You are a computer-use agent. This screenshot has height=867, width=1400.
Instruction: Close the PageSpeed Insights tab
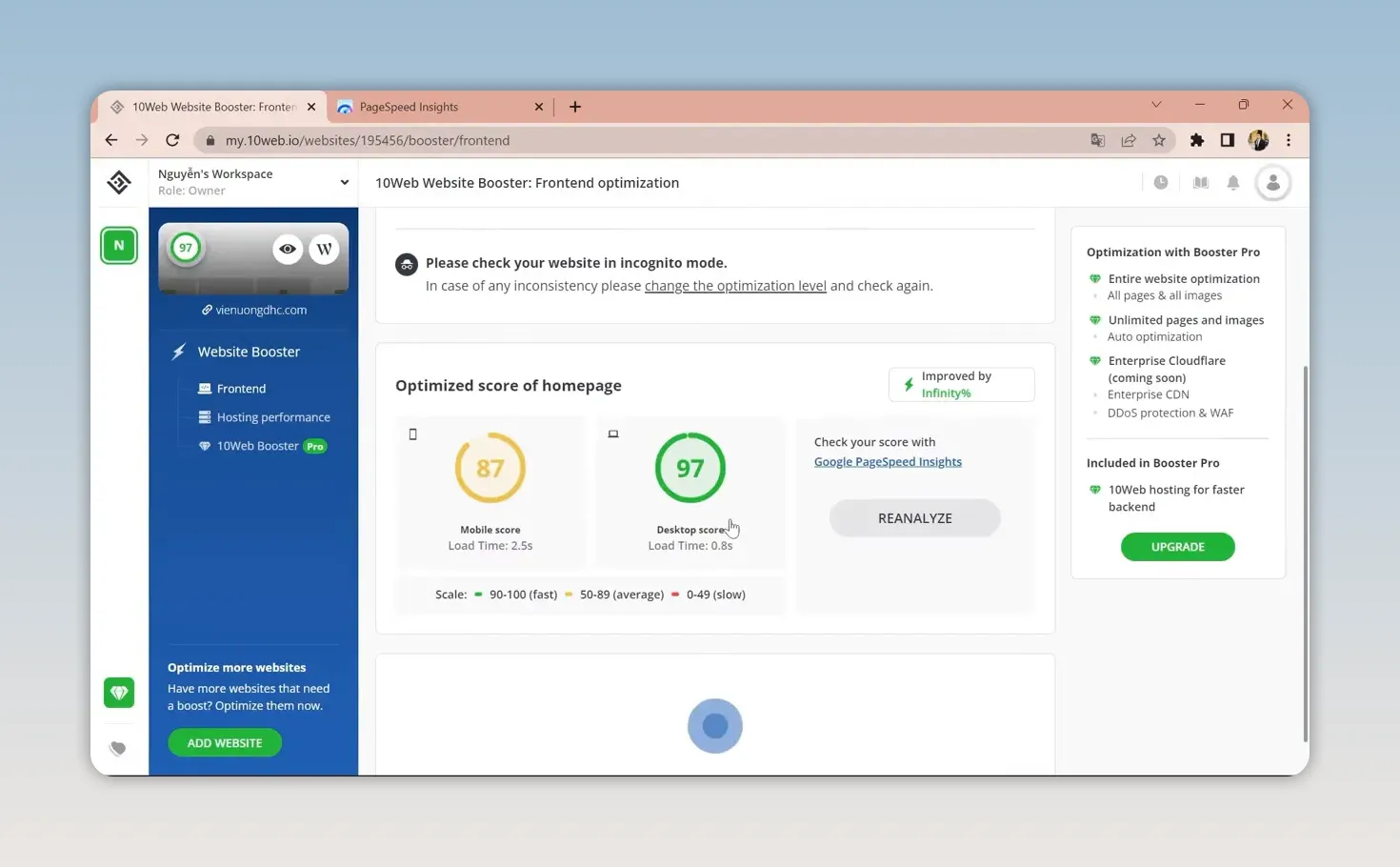click(x=539, y=107)
